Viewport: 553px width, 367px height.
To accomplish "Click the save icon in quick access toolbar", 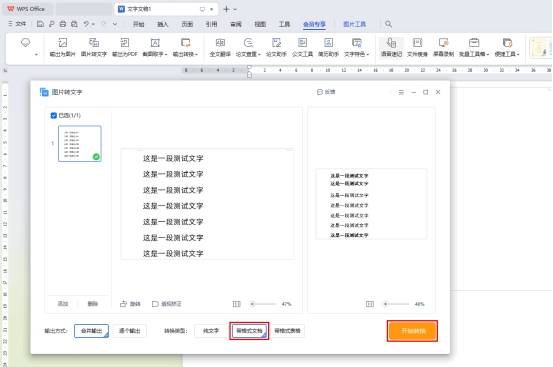I will coord(40,24).
